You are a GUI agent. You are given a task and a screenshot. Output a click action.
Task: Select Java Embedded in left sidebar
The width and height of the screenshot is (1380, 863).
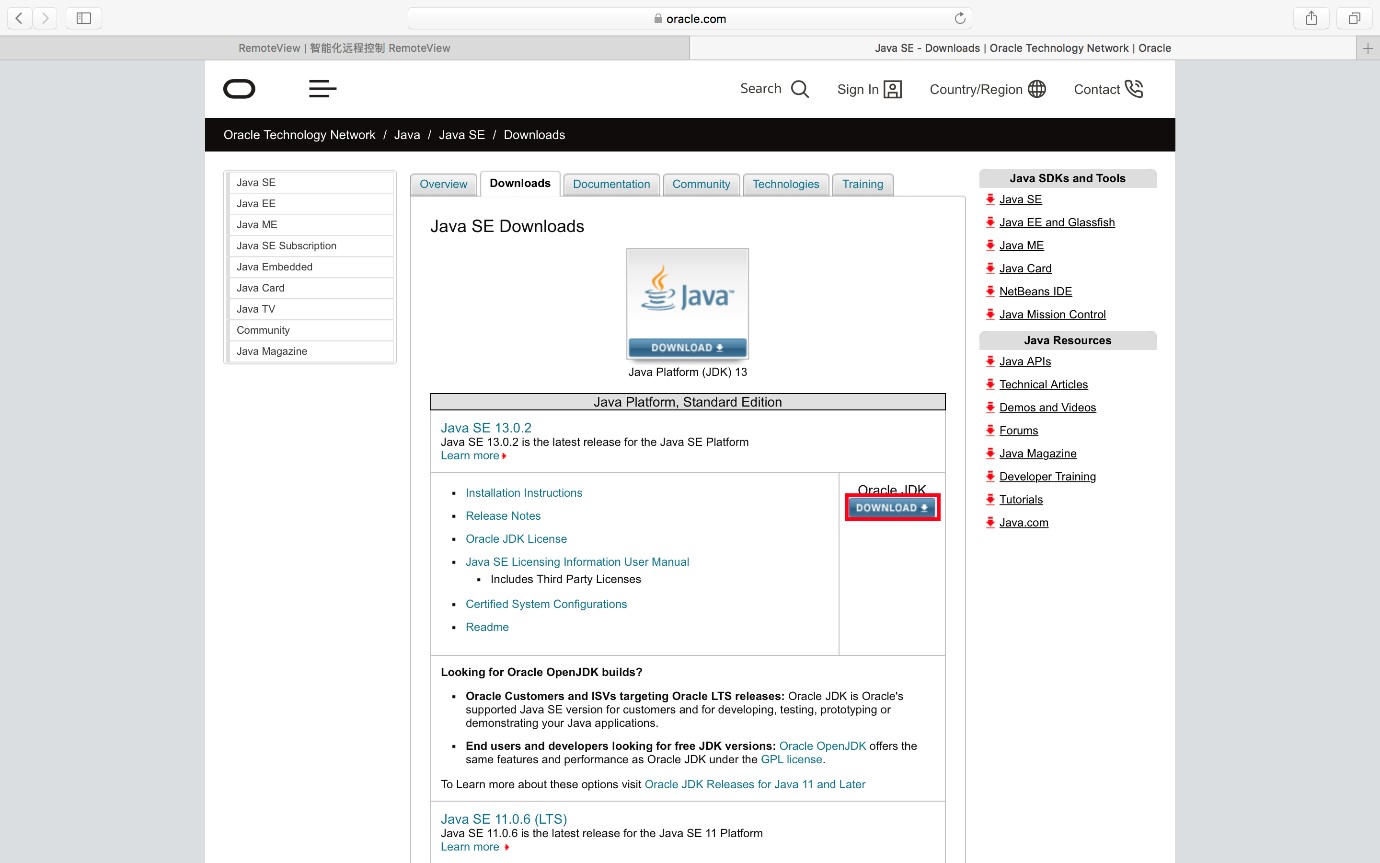[311, 267]
